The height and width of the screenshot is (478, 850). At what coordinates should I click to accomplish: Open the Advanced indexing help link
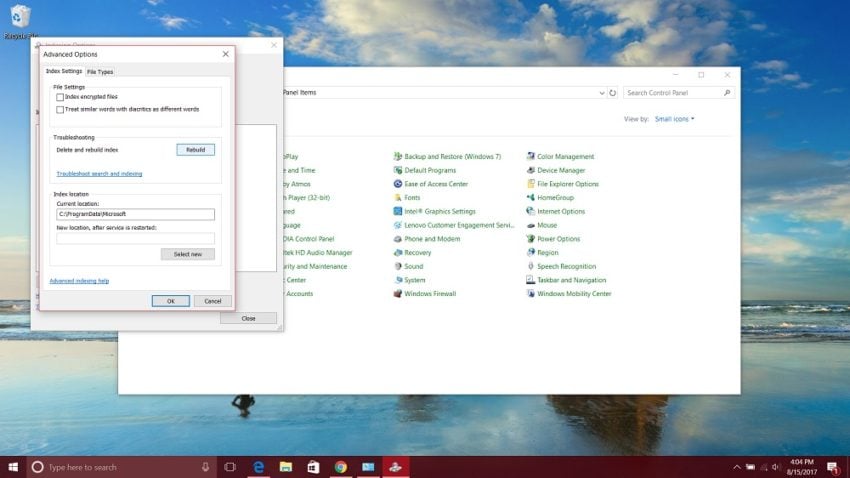[x=79, y=281]
